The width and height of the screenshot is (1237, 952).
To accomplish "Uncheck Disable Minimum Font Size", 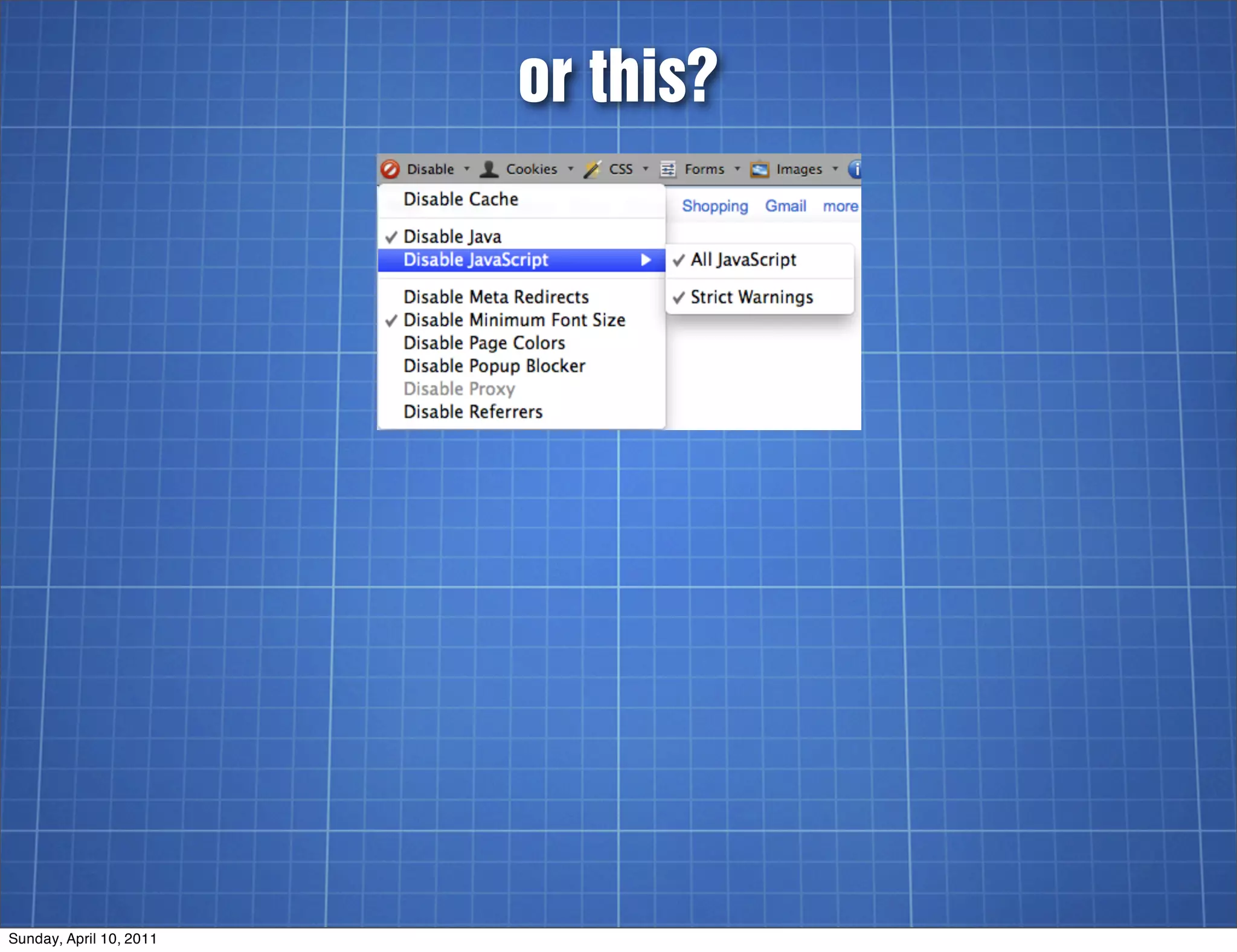I will [x=513, y=320].
